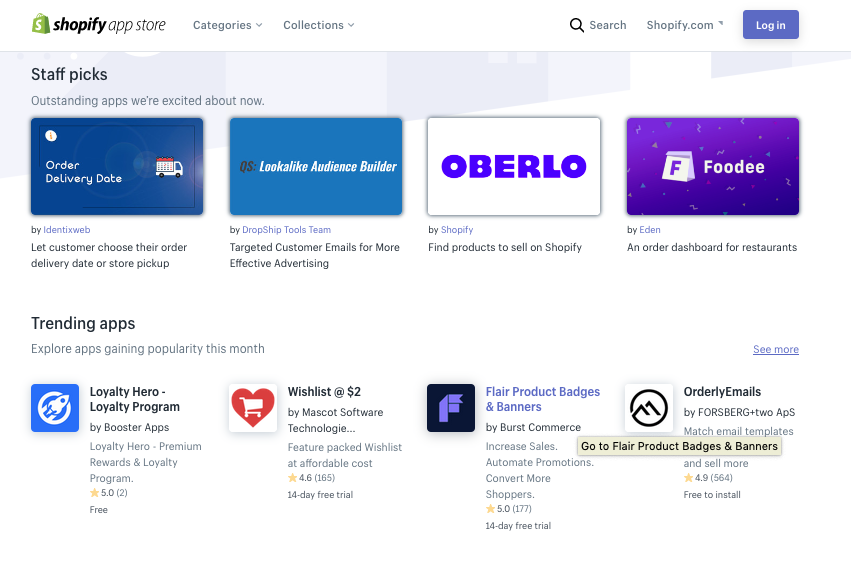This screenshot has height=578, width=851.
Task: Open Flair Product Badges & Banners title
Action: click(543, 399)
